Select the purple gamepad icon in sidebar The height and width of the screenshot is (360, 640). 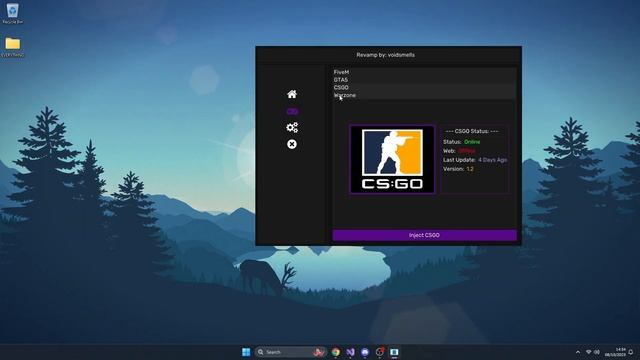292,111
